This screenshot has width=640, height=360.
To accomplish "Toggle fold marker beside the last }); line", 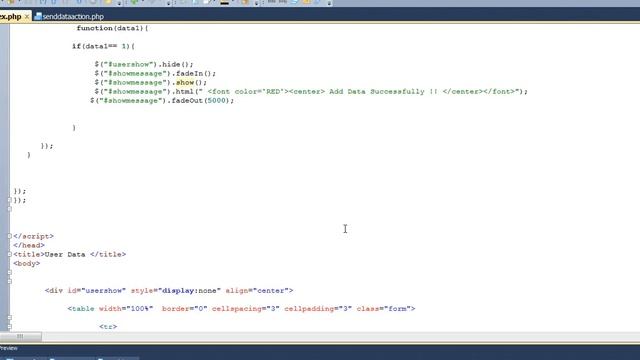I will [9, 200].
